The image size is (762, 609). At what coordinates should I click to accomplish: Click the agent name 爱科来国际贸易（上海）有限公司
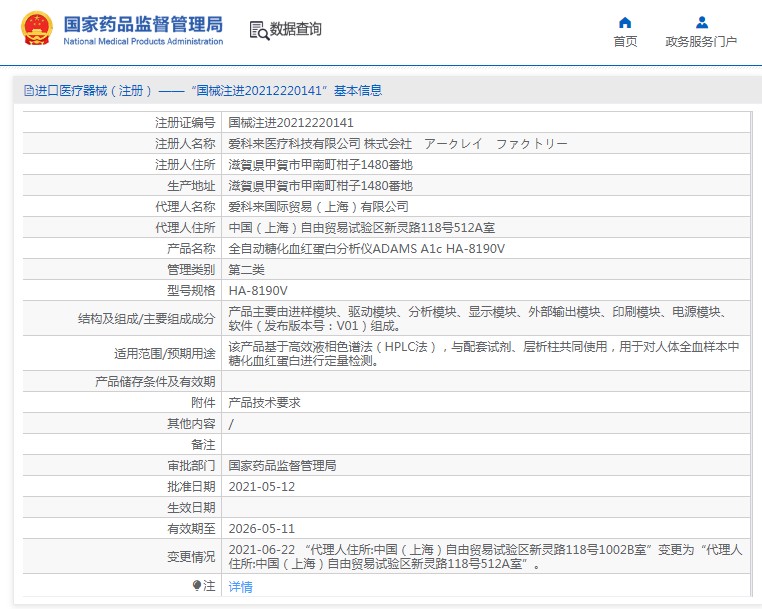click(318, 206)
